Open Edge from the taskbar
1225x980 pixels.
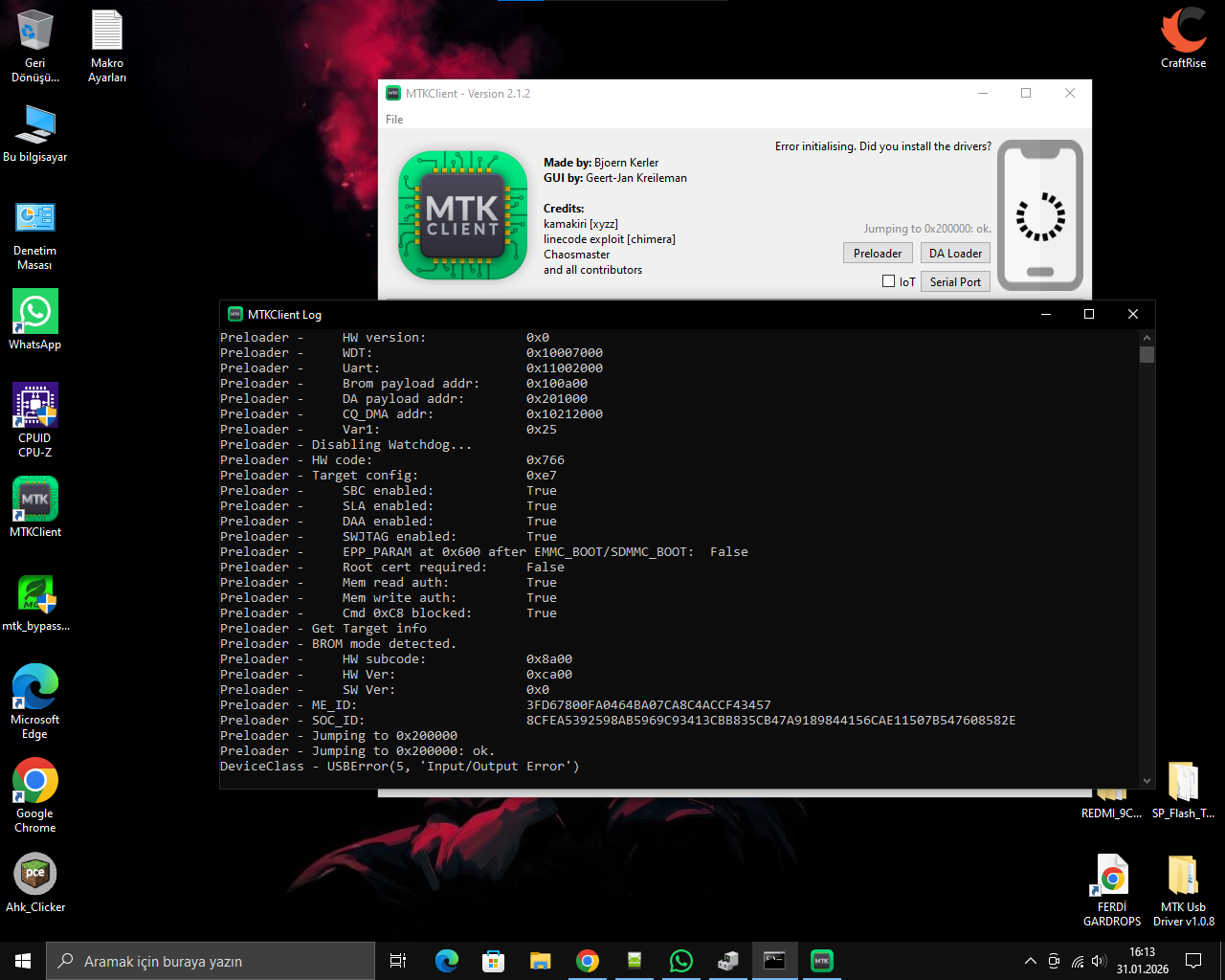click(x=447, y=961)
